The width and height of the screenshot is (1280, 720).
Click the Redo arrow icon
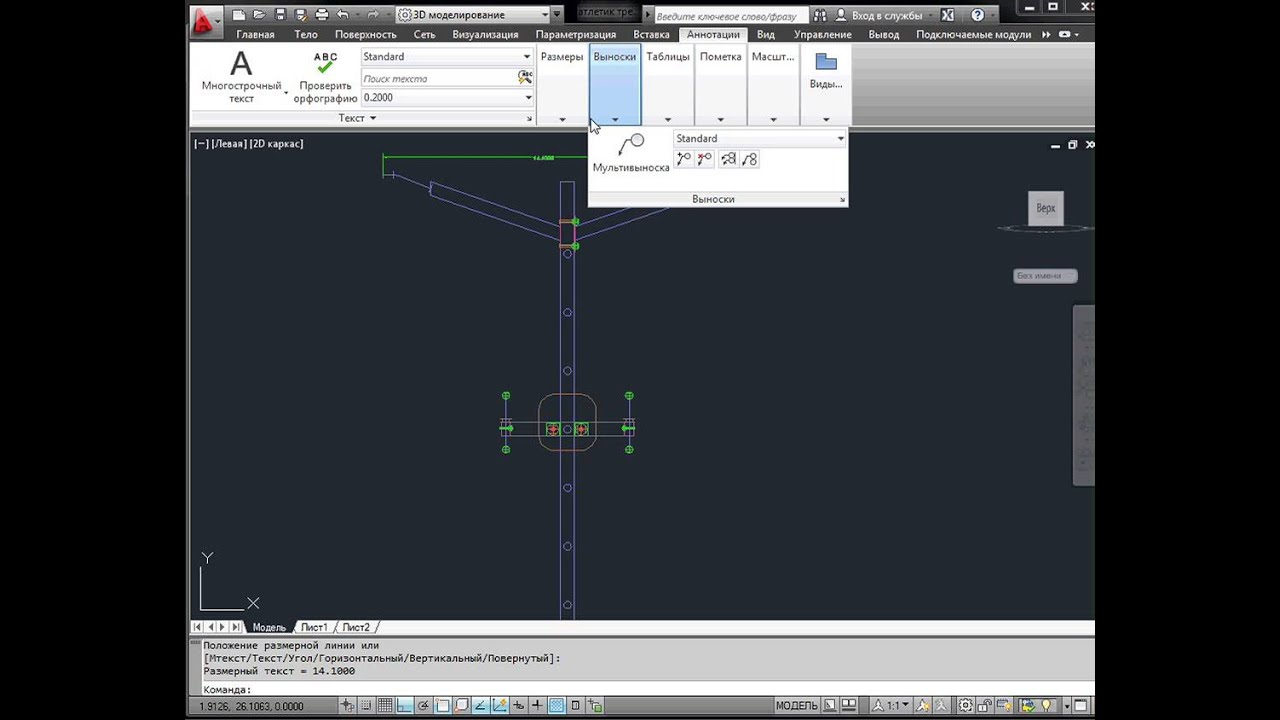[x=372, y=15]
